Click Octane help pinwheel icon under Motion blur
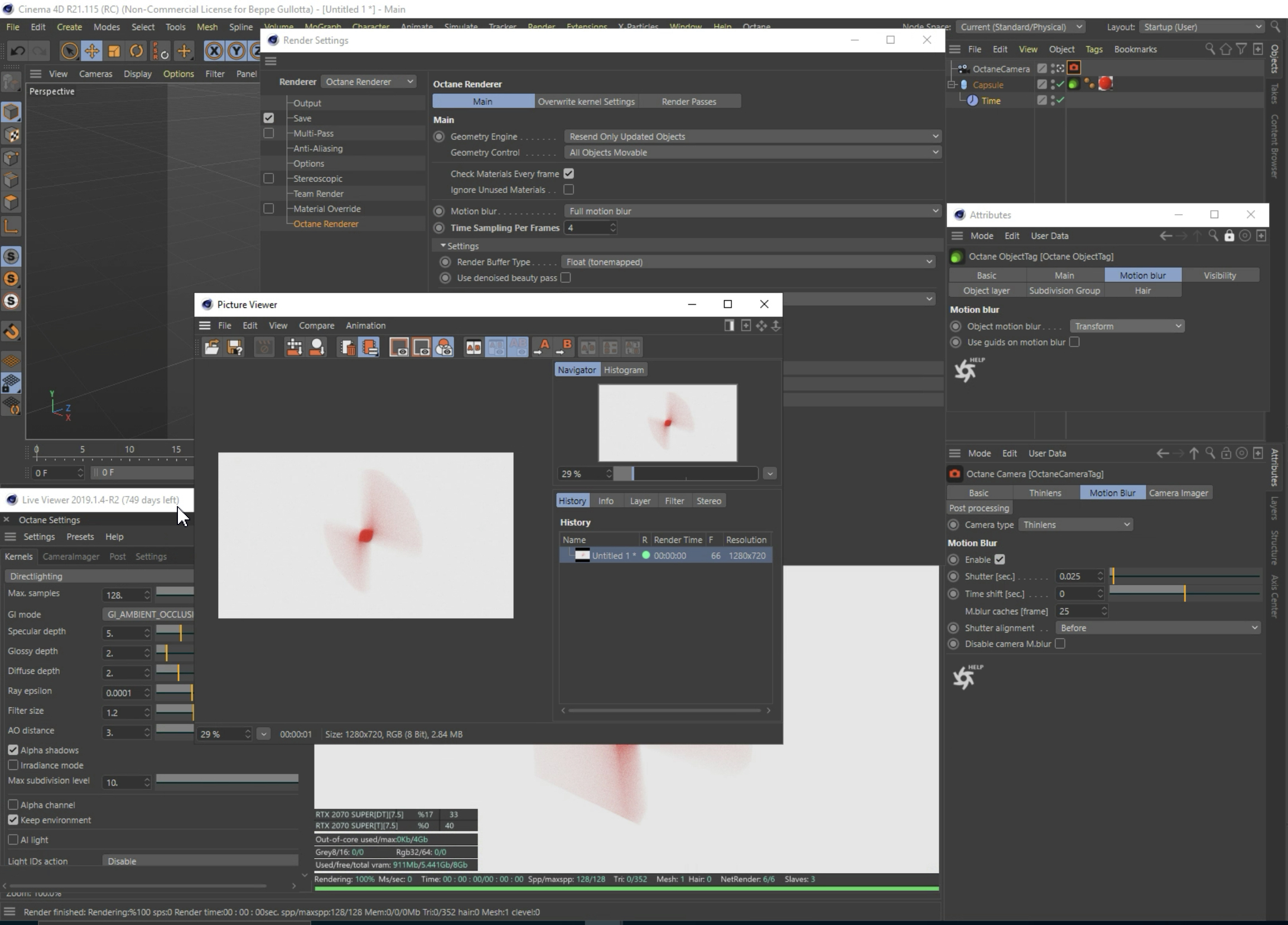The height and width of the screenshot is (925, 1288). [966, 371]
